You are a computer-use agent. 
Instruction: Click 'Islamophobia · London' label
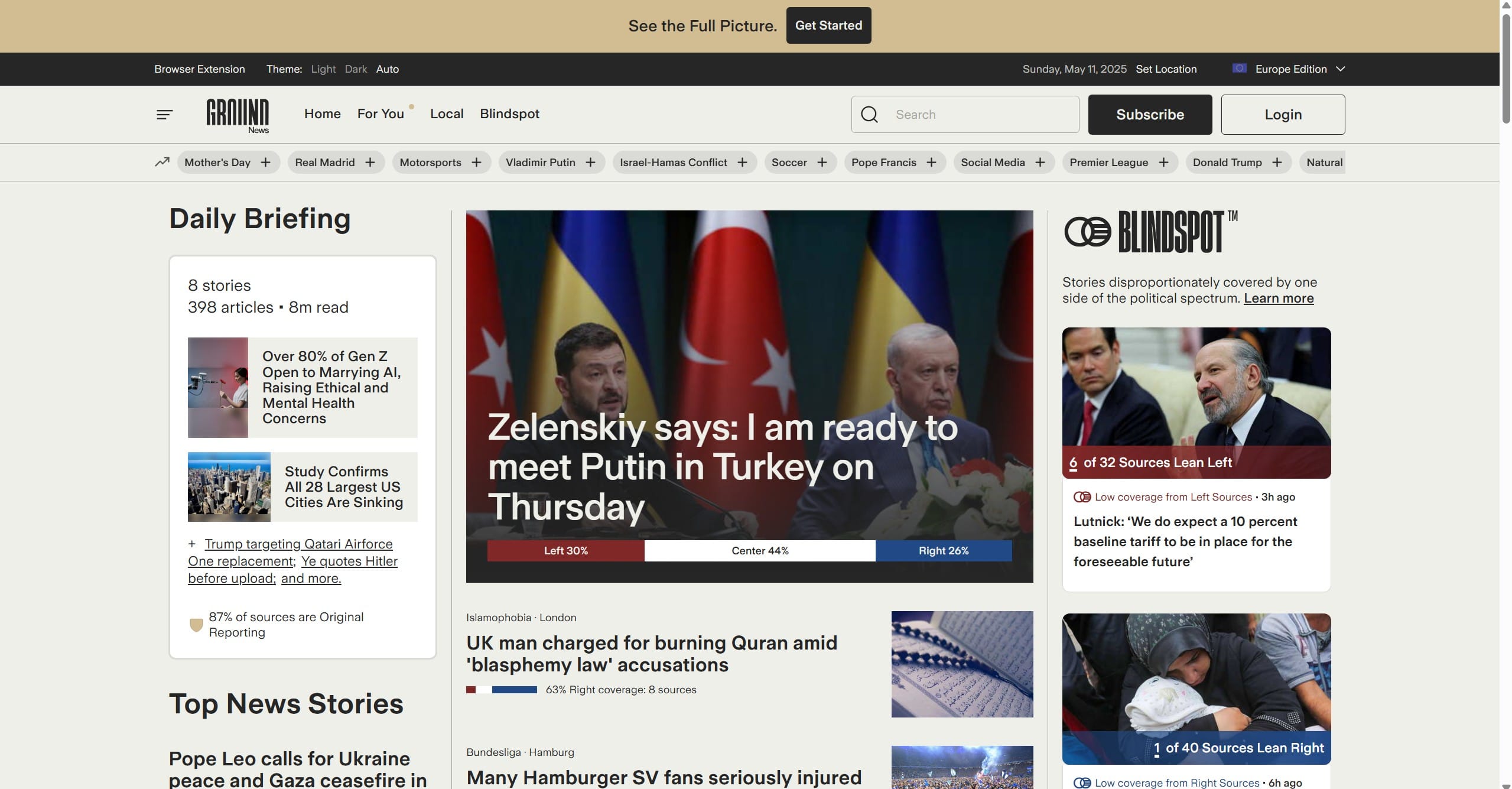(x=521, y=618)
